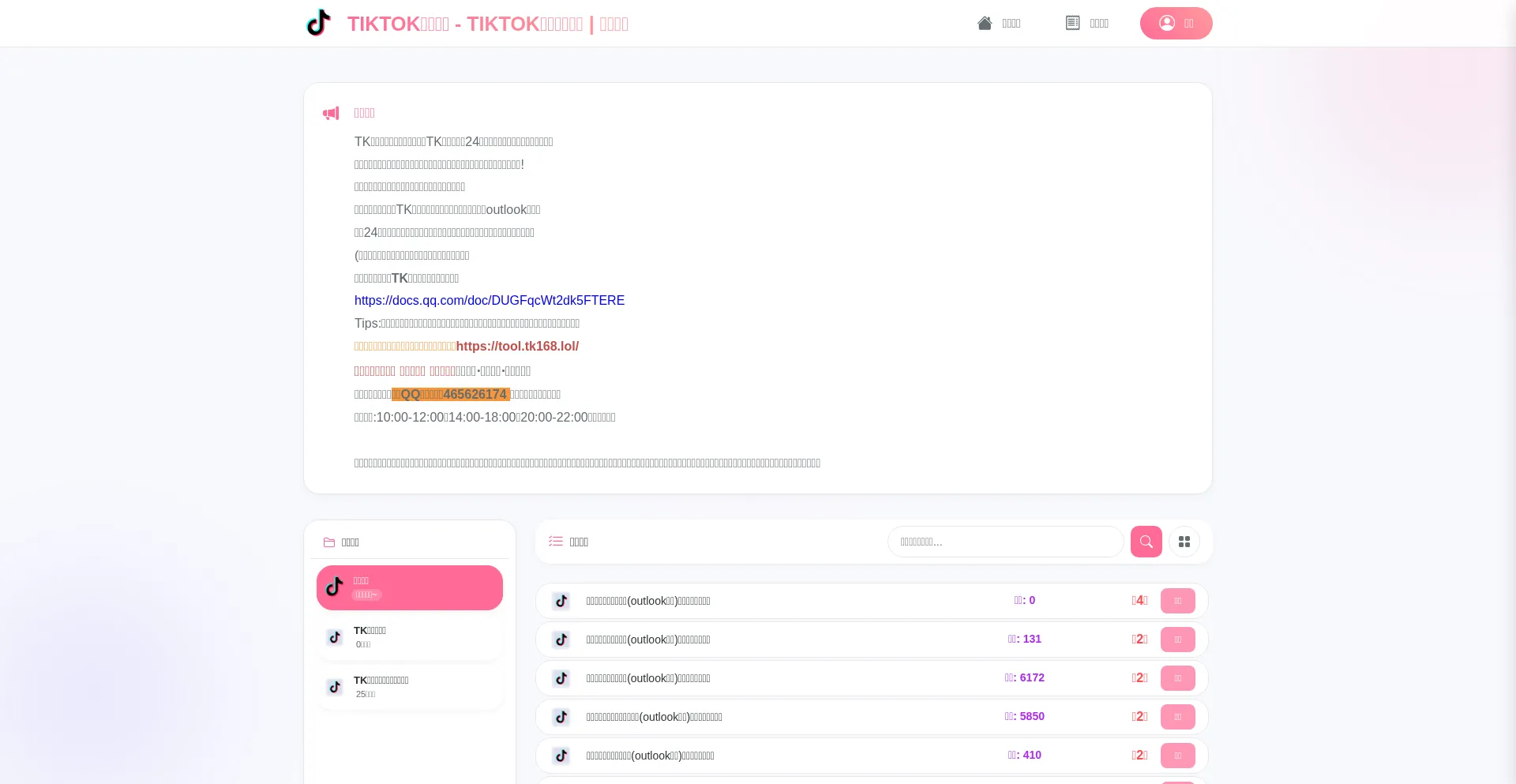The width and height of the screenshot is (1516, 784).
Task: Click the pink user account button
Action: coord(1176,23)
